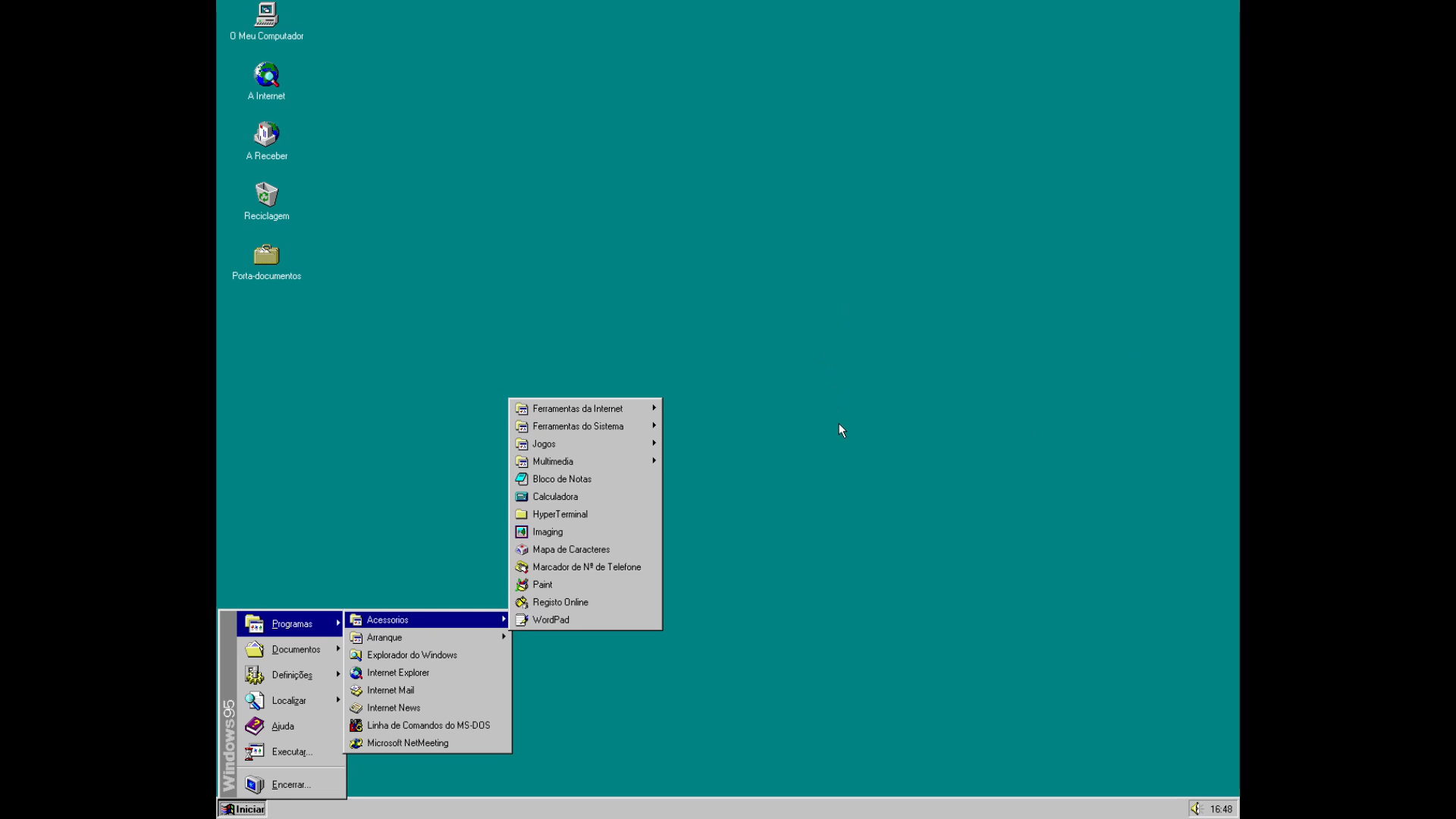Expand the Arranque submenu arrow
The width and height of the screenshot is (1456, 819).
pyautogui.click(x=504, y=637)
